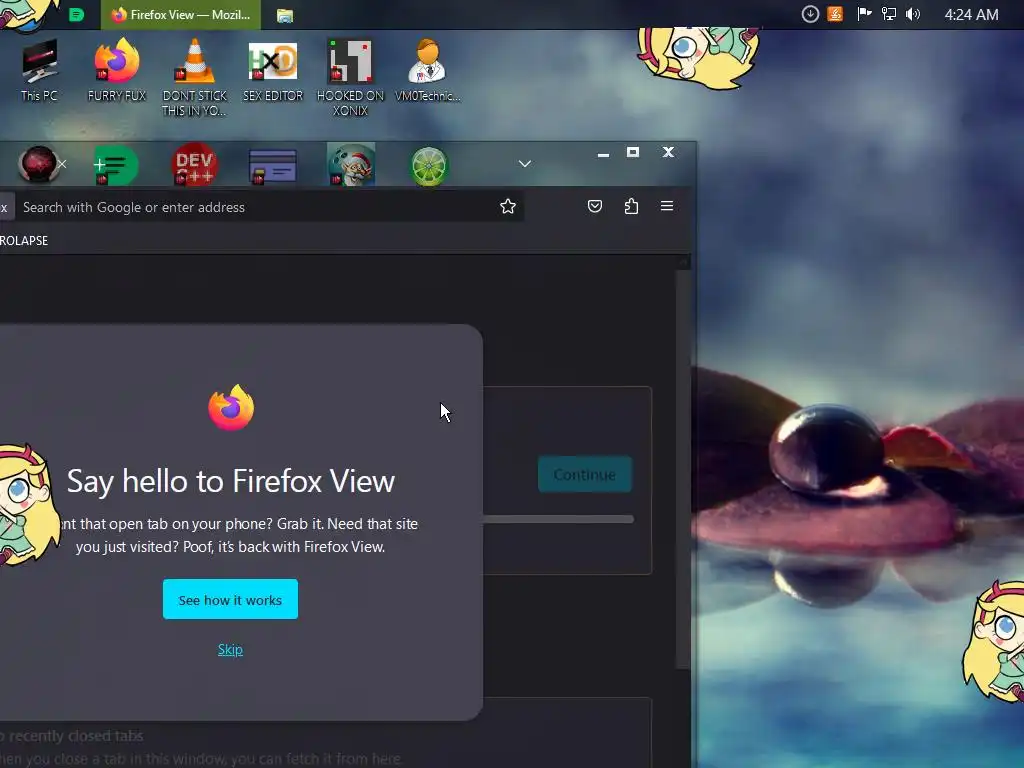Select the green list-plus tab icon
Viewport: 1024px width, 768px height.
[x=116, y=165]
